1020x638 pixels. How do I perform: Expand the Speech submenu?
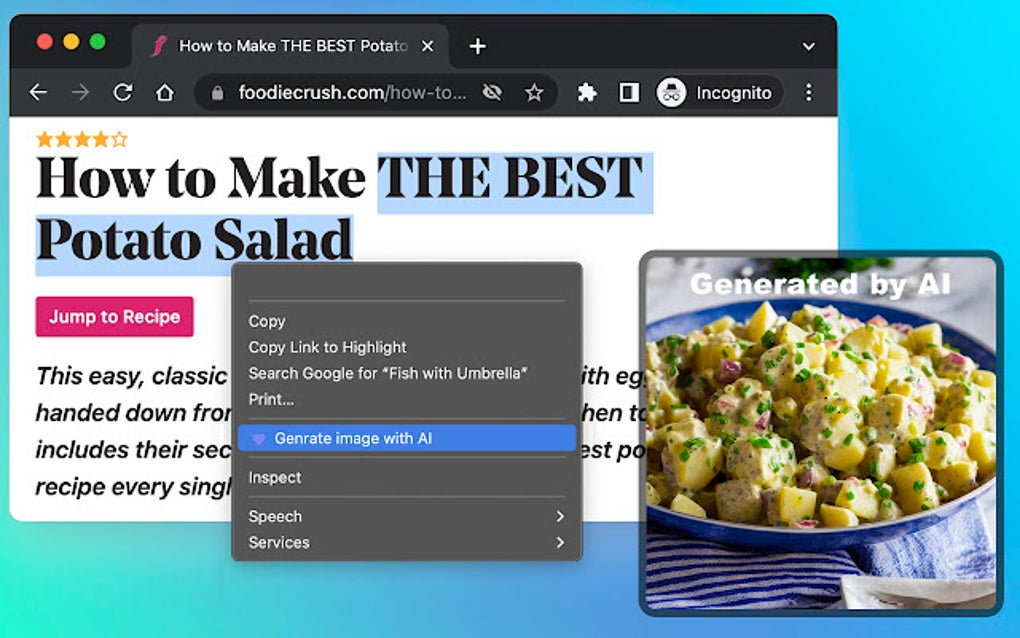275,516
